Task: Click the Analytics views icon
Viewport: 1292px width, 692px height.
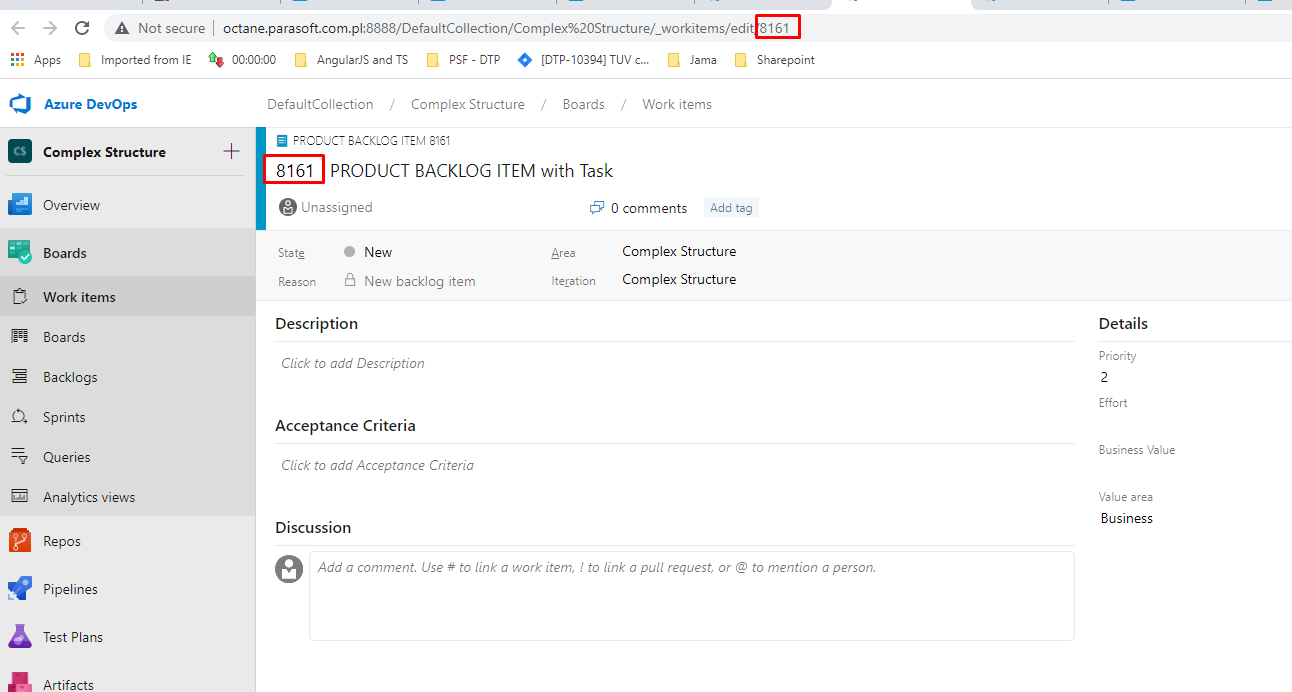Action: pyautogui.click(x=20, y=497)
